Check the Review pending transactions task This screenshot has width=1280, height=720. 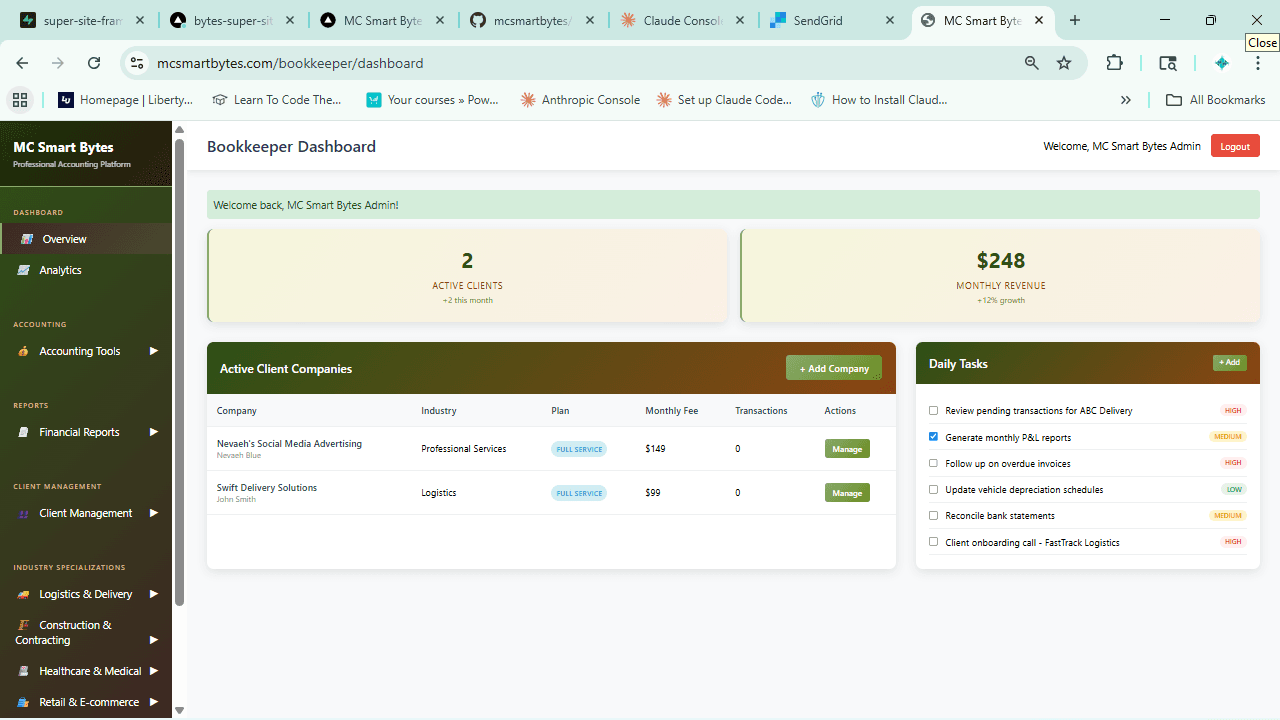coord(933,410)
